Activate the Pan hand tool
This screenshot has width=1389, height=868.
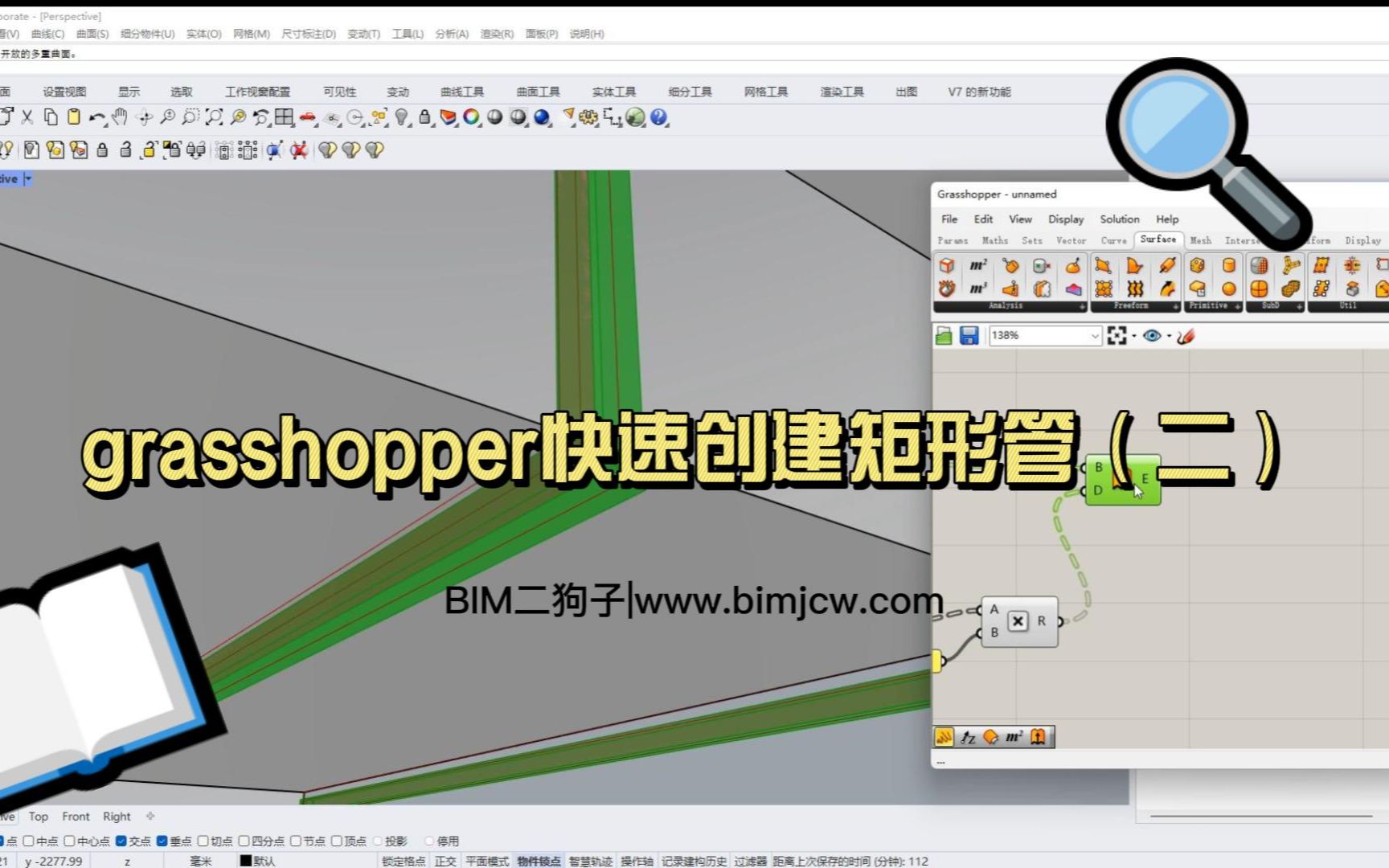click(120, 117)
